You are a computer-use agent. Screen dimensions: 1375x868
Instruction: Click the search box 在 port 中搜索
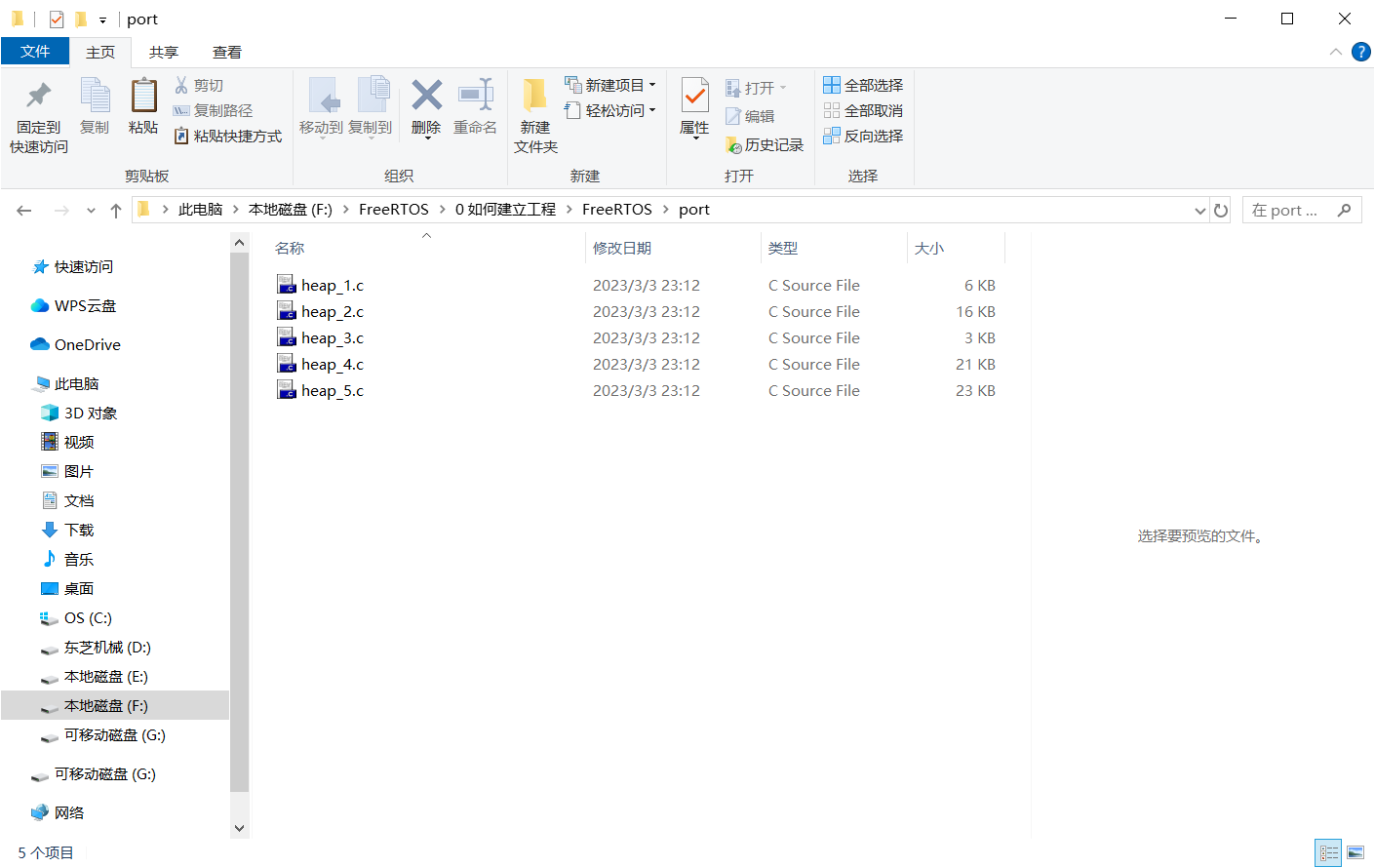point(1302,210)
